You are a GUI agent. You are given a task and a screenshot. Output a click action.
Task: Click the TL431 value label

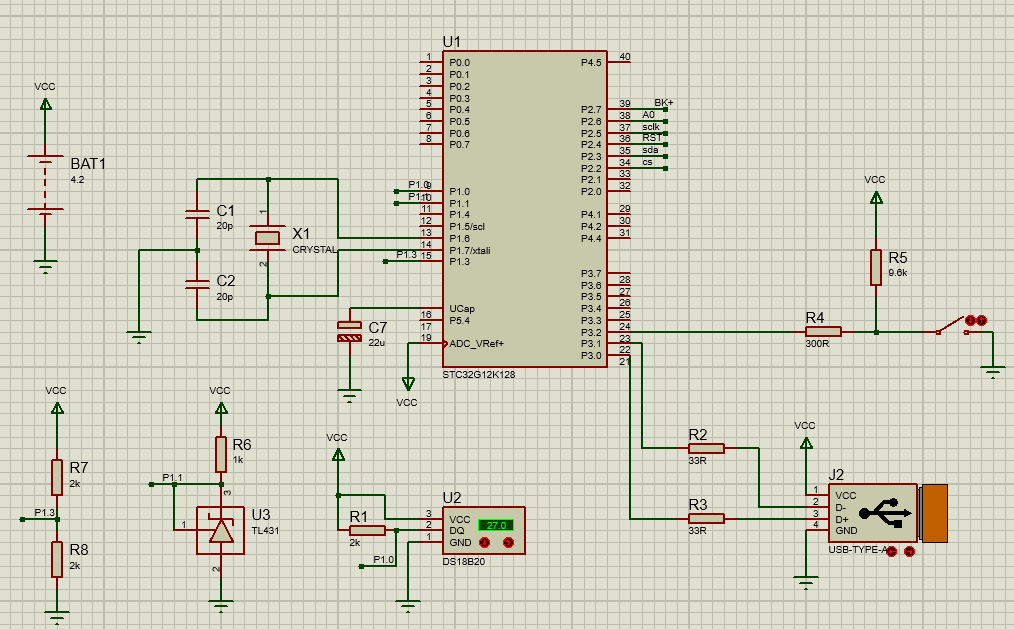click(265, 531)
